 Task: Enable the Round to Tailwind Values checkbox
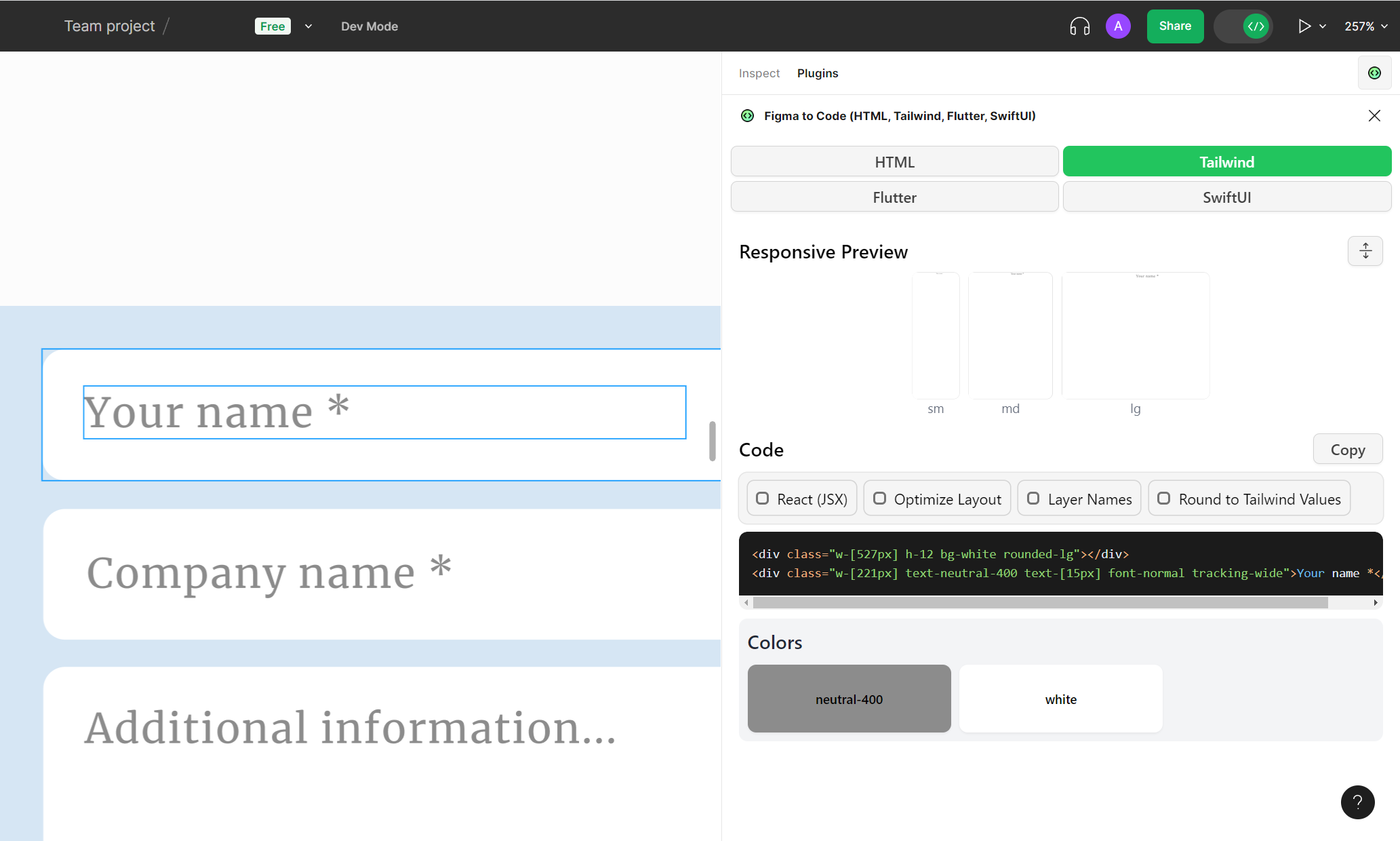(x=1163, y=499)
